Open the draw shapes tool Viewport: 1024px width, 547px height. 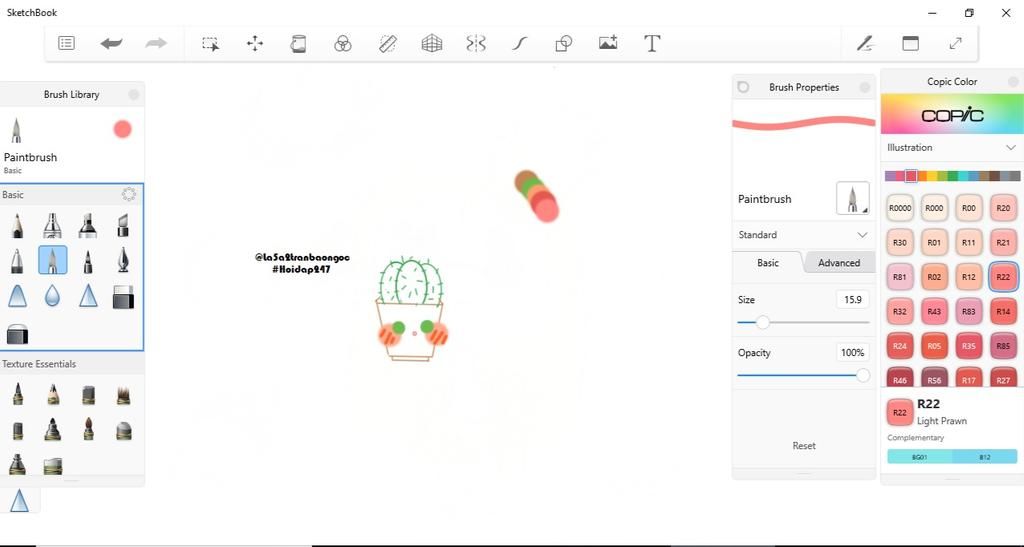click(564, 44)
